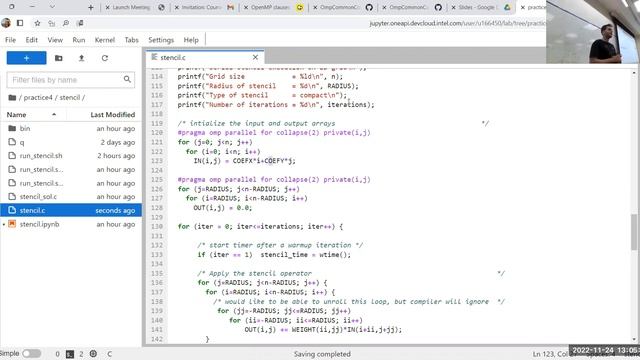Close the Launch Meeting browser tab
The image size is (640, 360).
107,7
